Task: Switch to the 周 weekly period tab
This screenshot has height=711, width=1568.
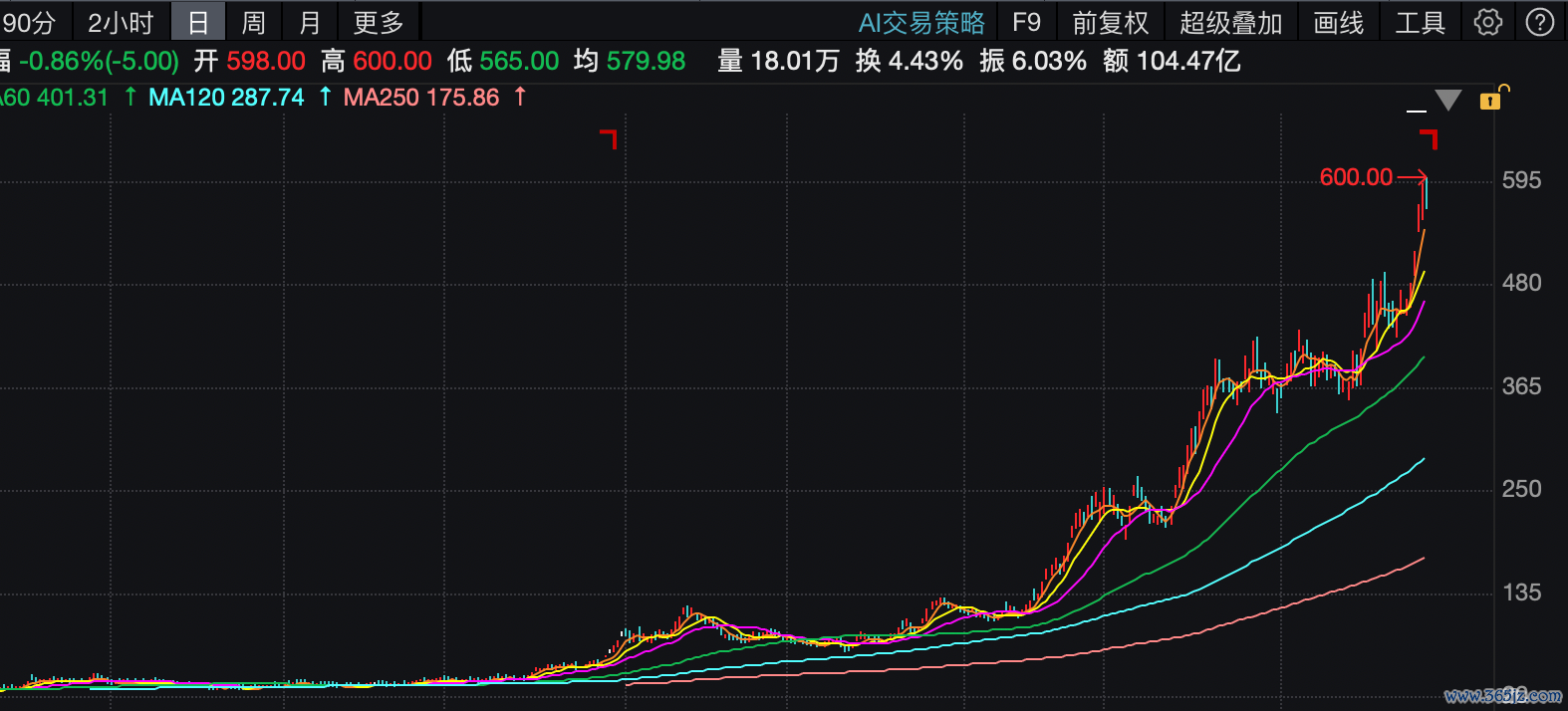Action: point(254,22)
